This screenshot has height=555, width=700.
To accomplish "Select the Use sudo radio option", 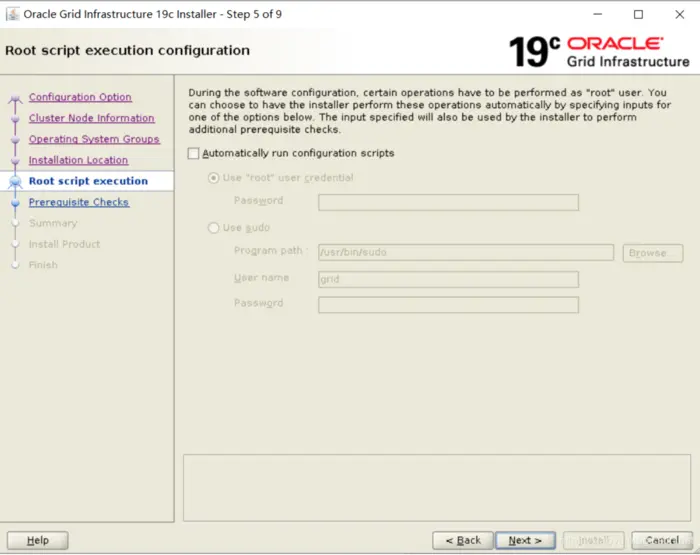I will pos(213,228).
